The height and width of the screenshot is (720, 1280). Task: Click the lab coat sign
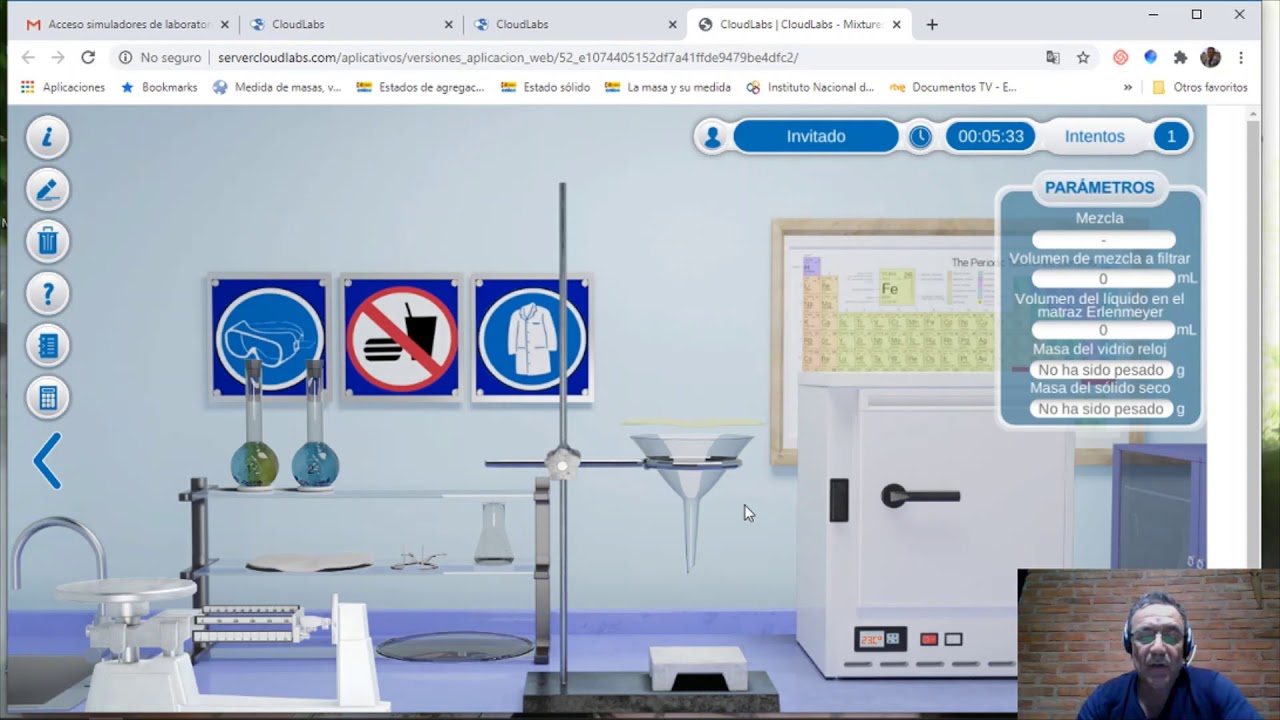click(532, 337)
